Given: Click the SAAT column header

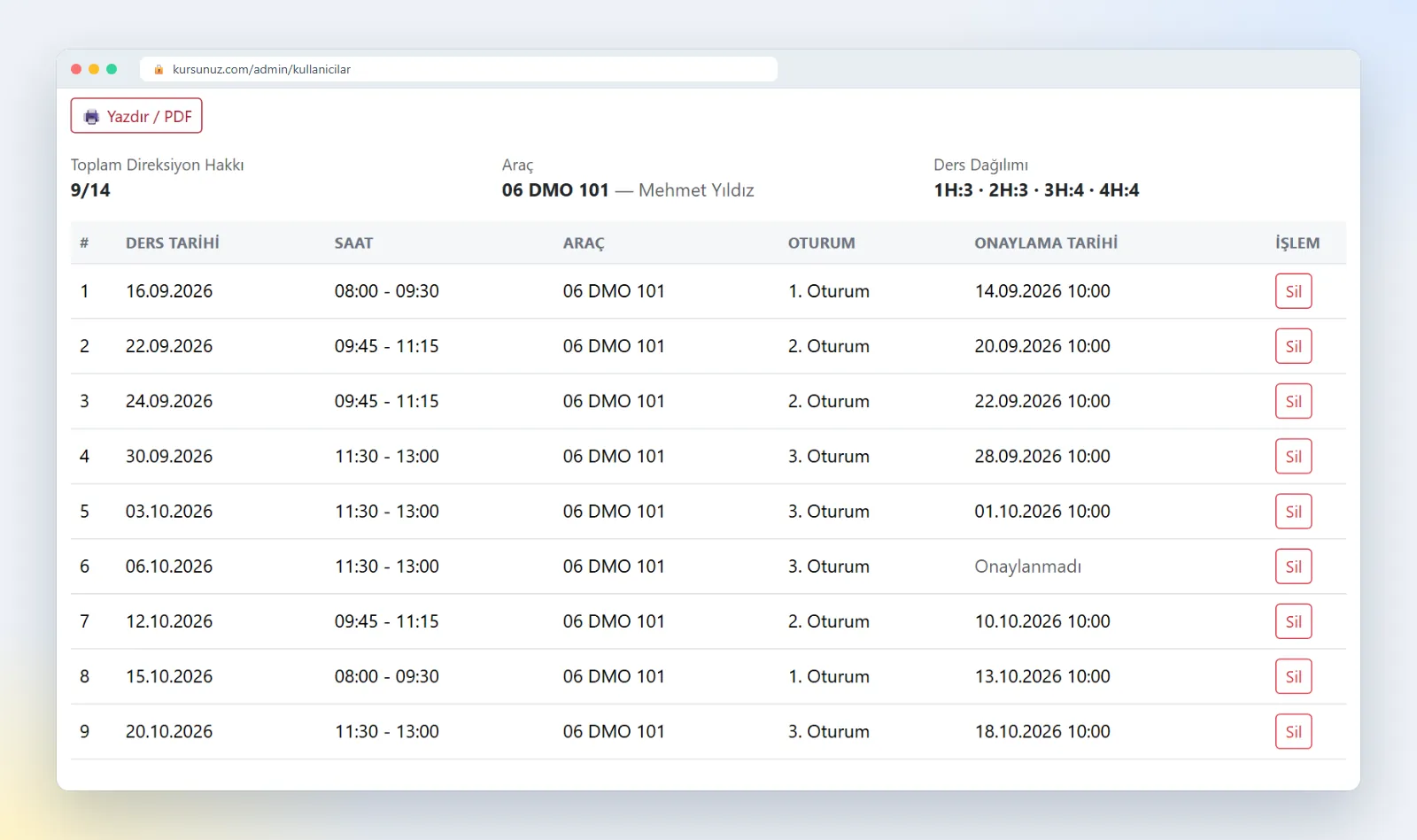Looking at the screenshot, I should (353, 243).
